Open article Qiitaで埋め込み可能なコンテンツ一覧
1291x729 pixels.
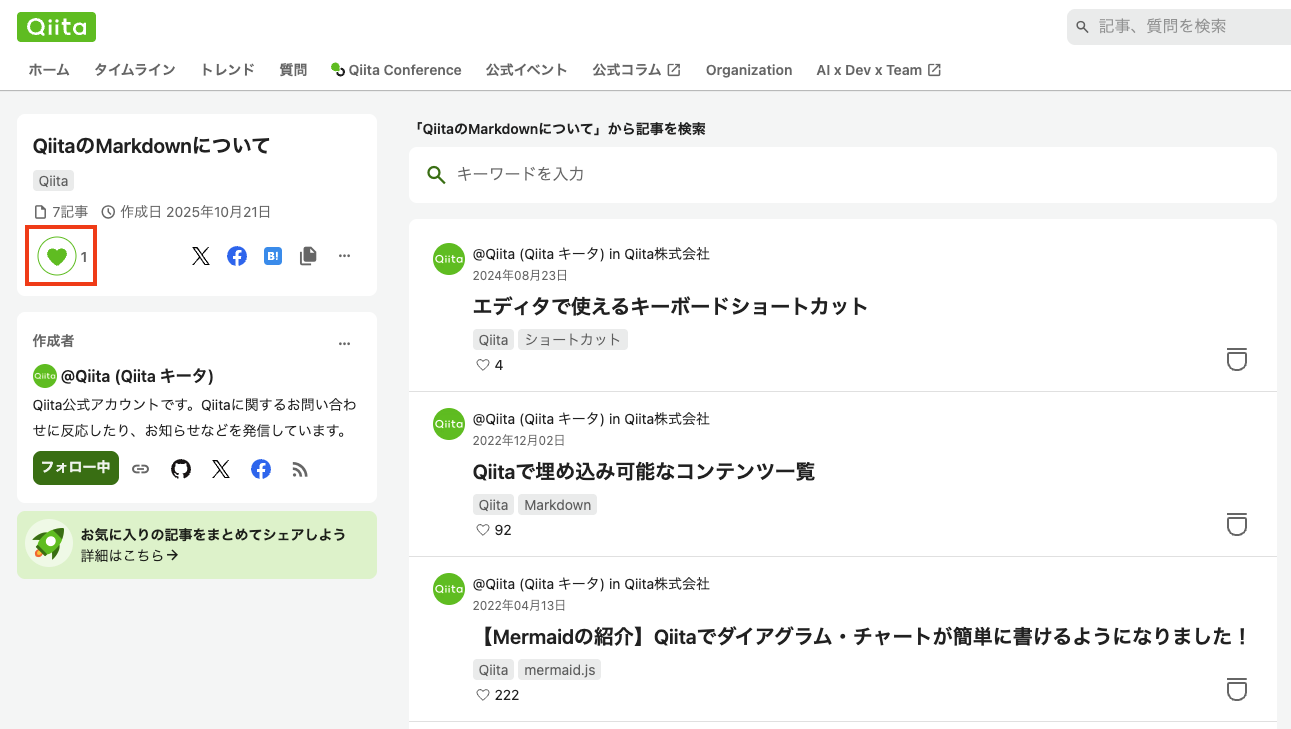click(643, 471)
